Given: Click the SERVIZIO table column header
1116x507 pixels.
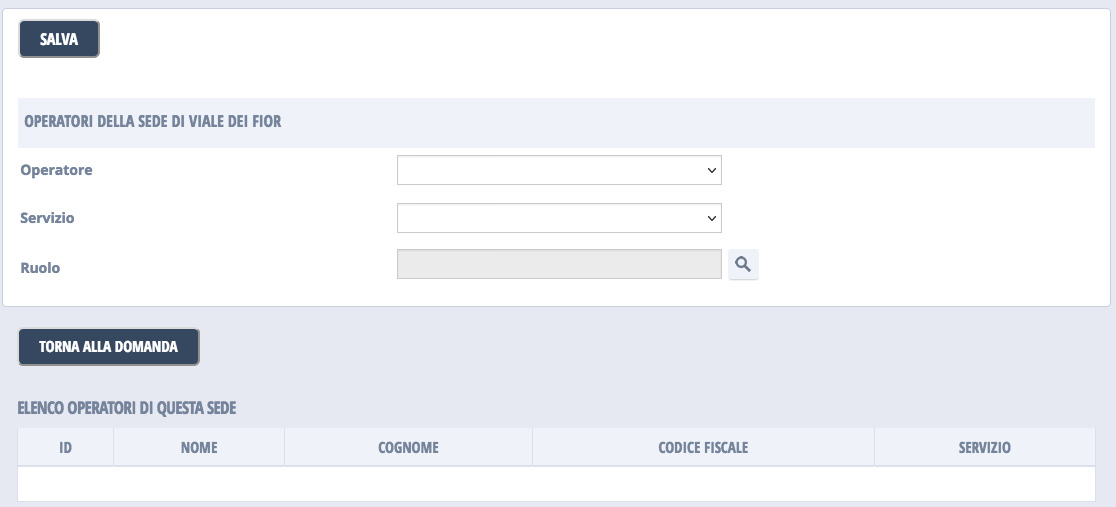Looking at the screenshot, I should 984,448.
